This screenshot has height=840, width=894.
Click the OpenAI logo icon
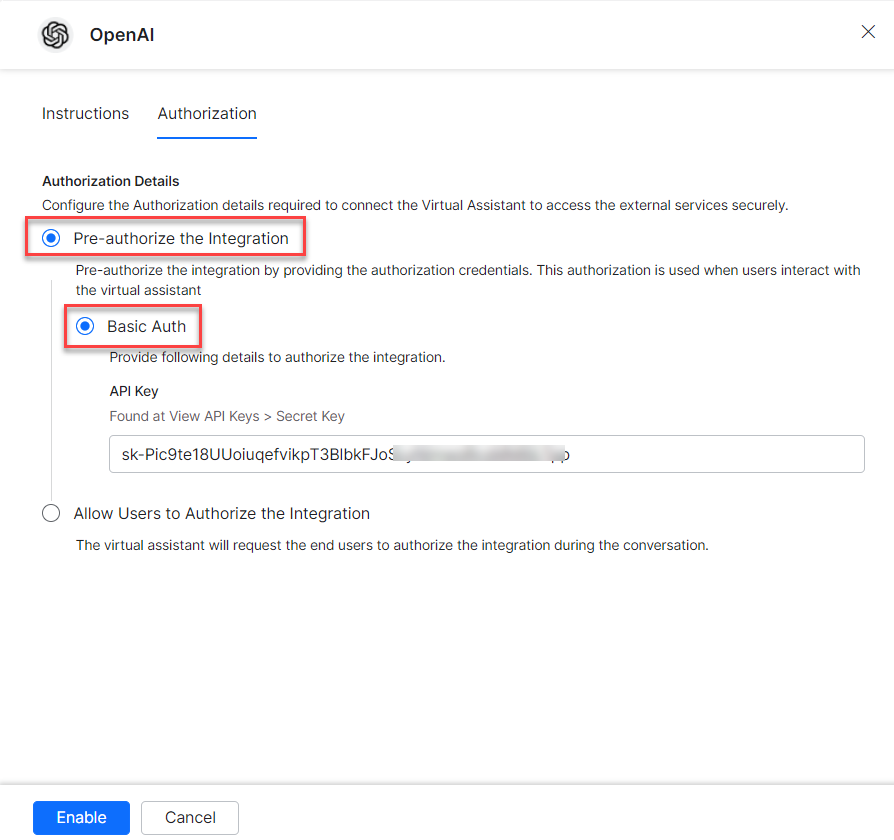click(55, 35)
